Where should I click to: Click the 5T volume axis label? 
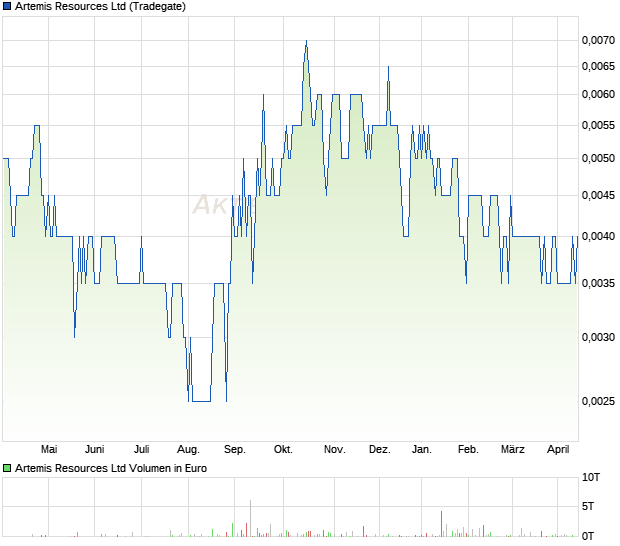588,506
